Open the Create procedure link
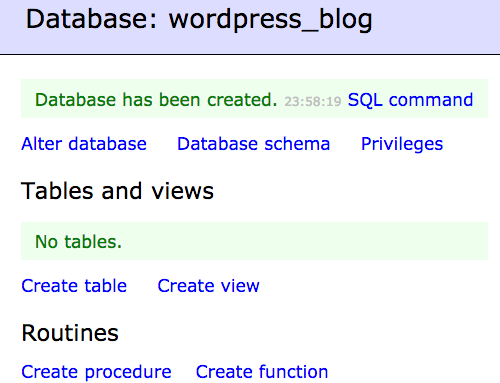 [x=96, y=372]
